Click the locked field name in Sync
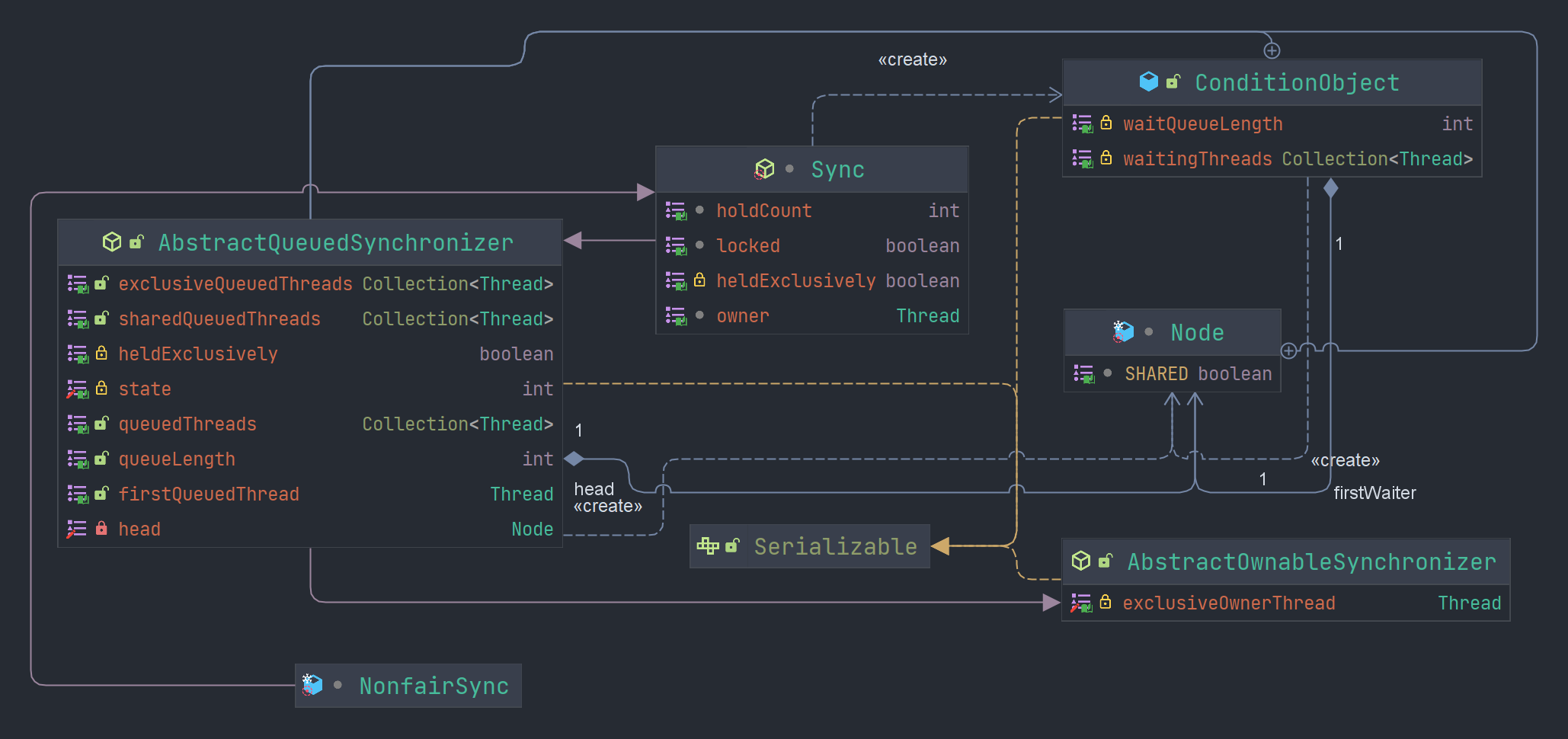The image size is (1568, 739). click(748, 246)
